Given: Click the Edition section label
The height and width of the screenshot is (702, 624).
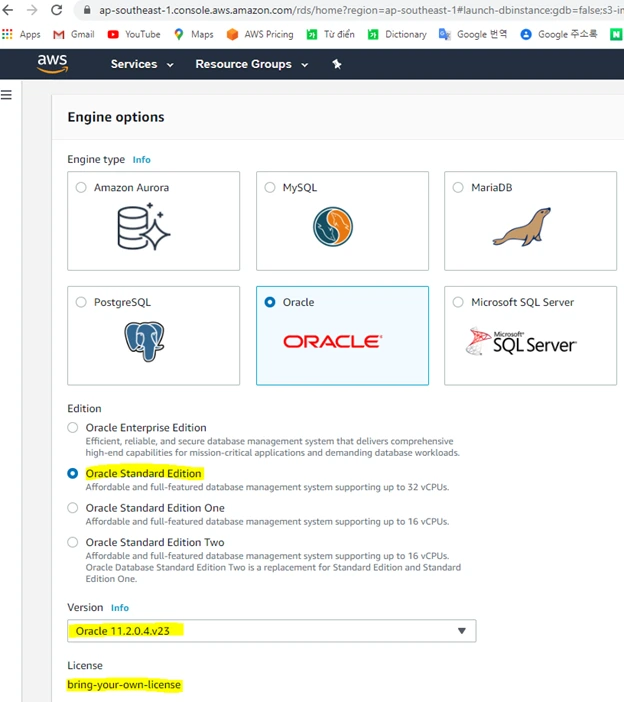Looking at the screenshot, I should (84, 408).
